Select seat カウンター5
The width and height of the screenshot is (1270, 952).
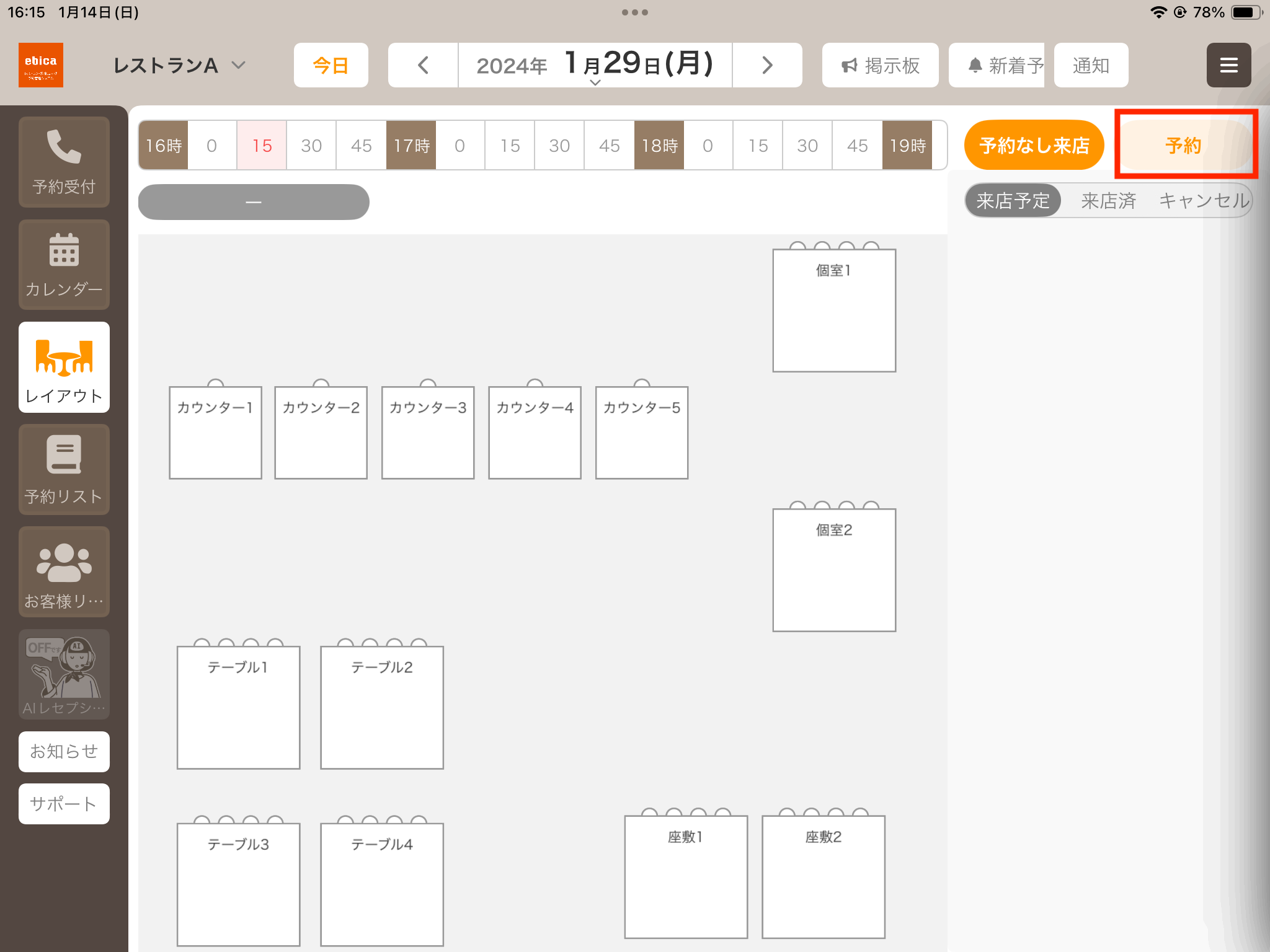point(642,433)
